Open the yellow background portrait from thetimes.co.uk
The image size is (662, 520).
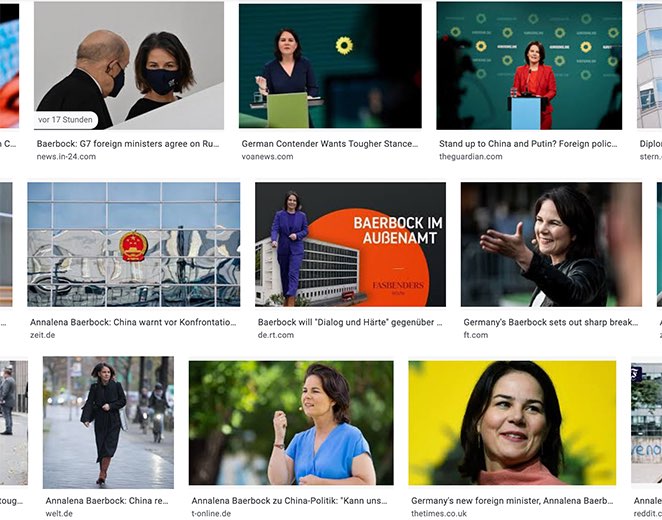[x=512, y=423]
